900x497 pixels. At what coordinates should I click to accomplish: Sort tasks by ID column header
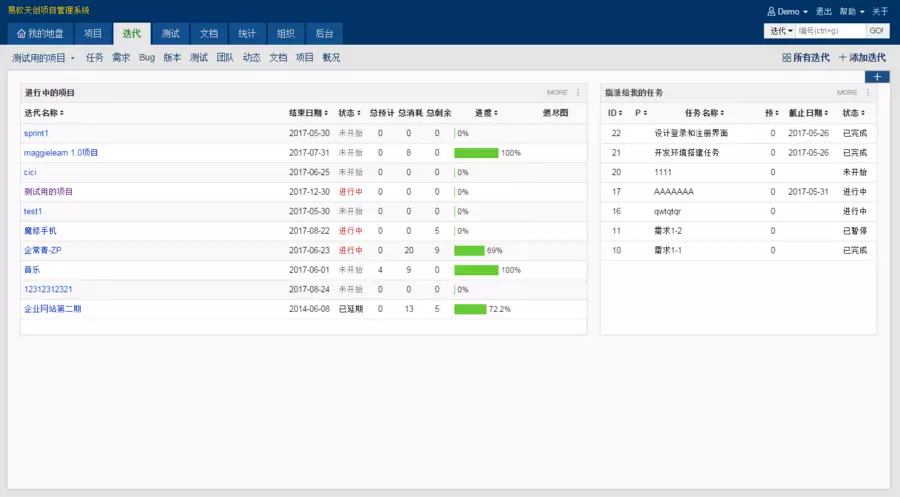(x=615, y=113)
